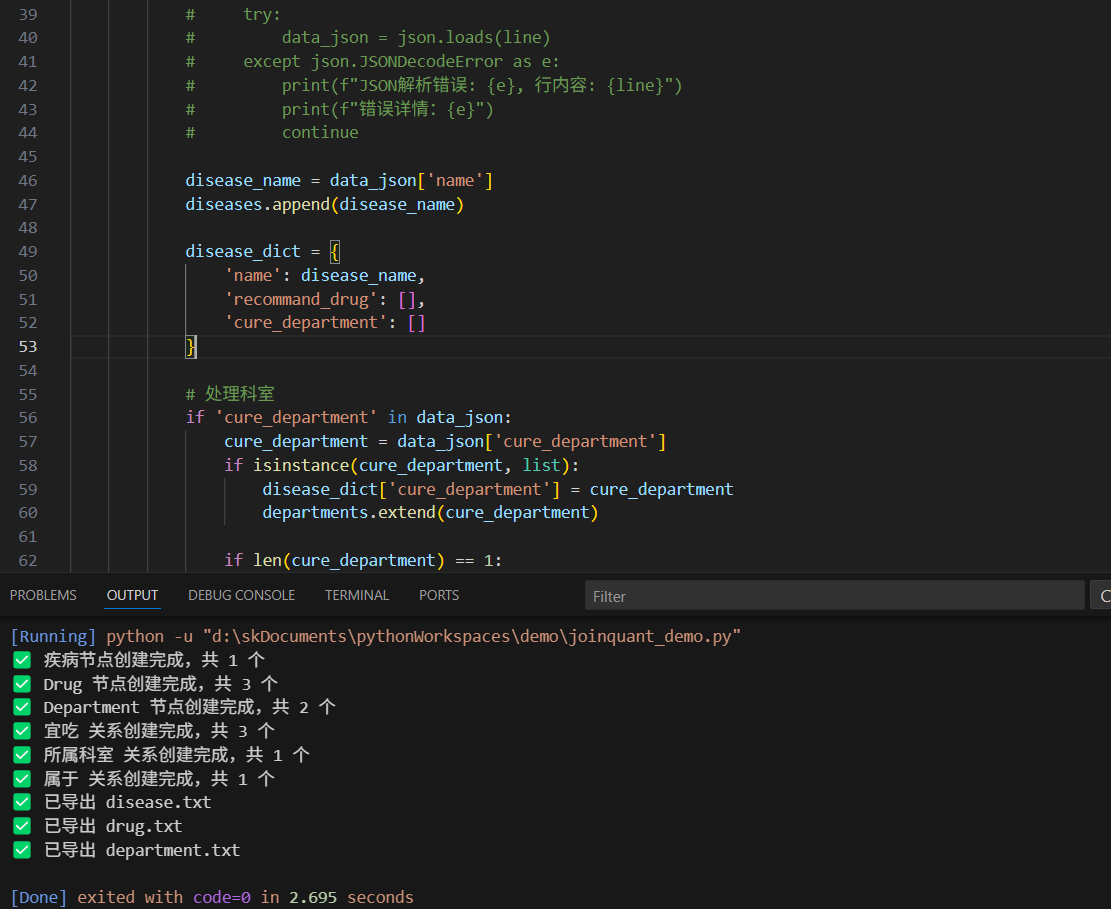Screen dimensions: 1111x909
Task: Click green check beside '宜吃 关系创建完成'
Action: click(x=22, y=731)
